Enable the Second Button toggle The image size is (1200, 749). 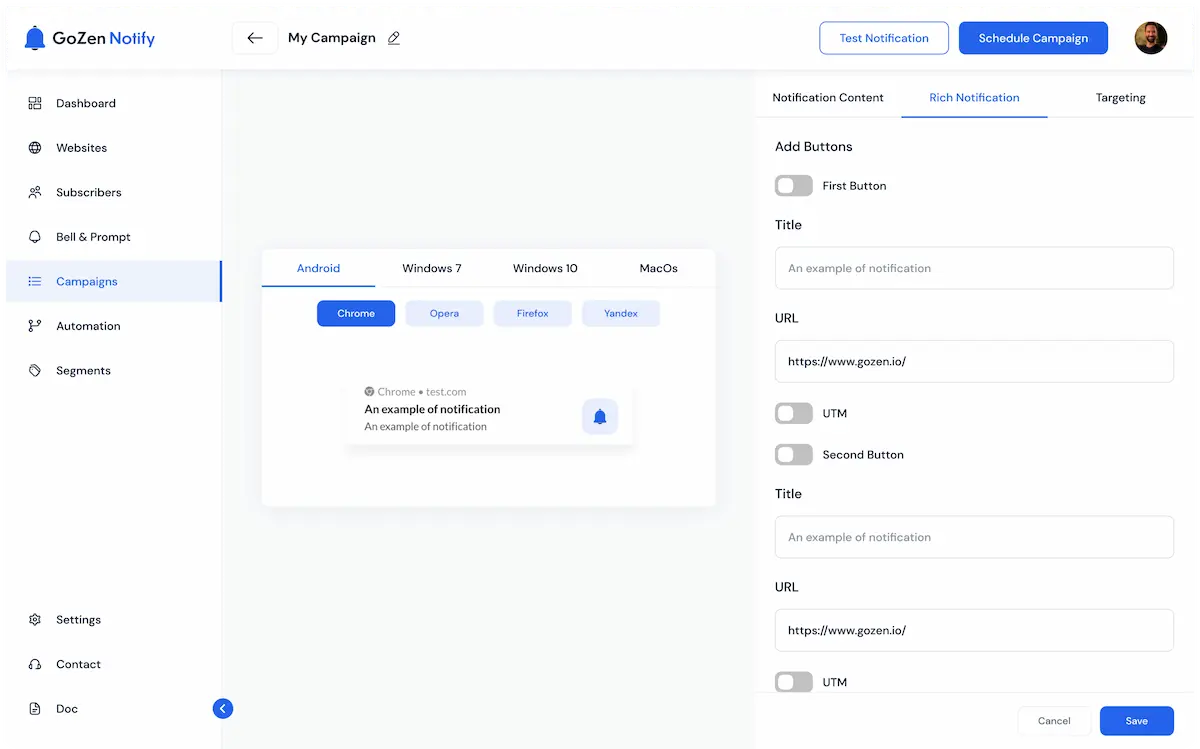click(793, 455)
